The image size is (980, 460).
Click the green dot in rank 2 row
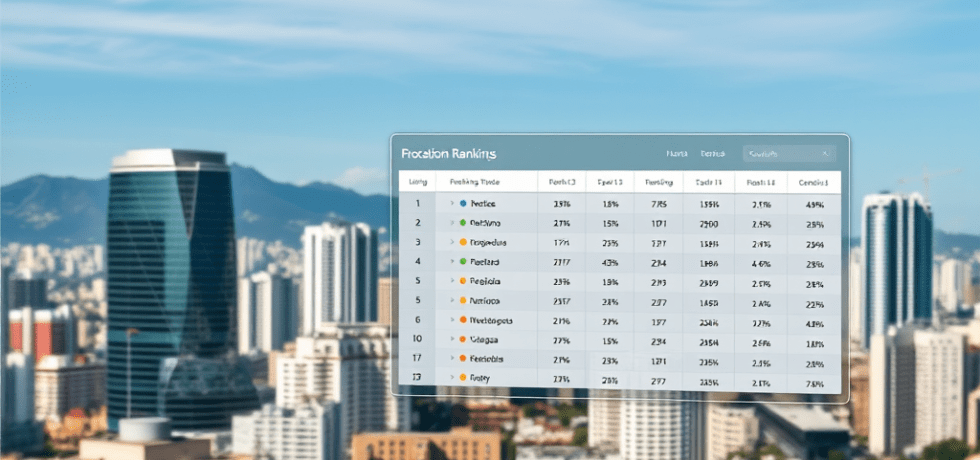point(463,223)
